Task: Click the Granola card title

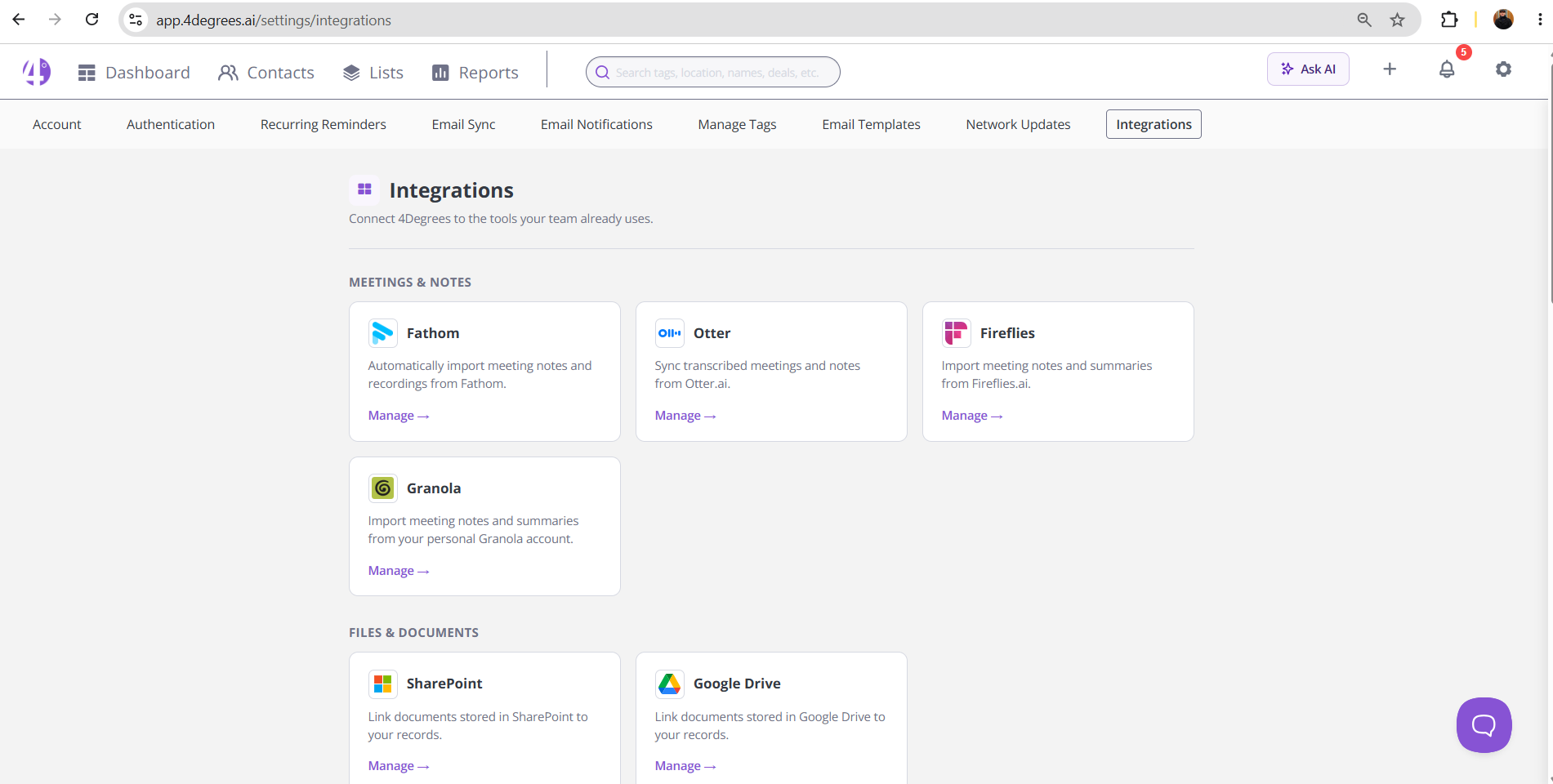Action: click(x=434, y=488)
